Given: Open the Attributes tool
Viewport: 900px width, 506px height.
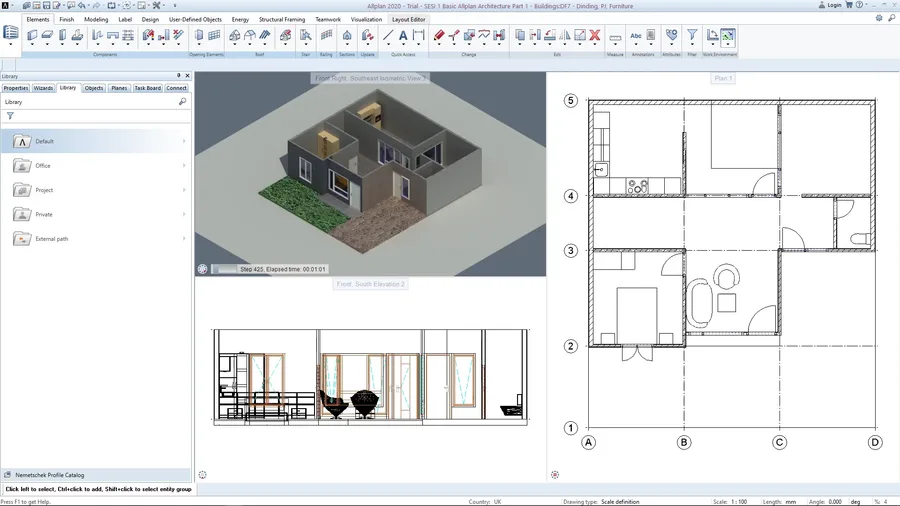Looking at the screenshot, I should [x=671, y=36].
